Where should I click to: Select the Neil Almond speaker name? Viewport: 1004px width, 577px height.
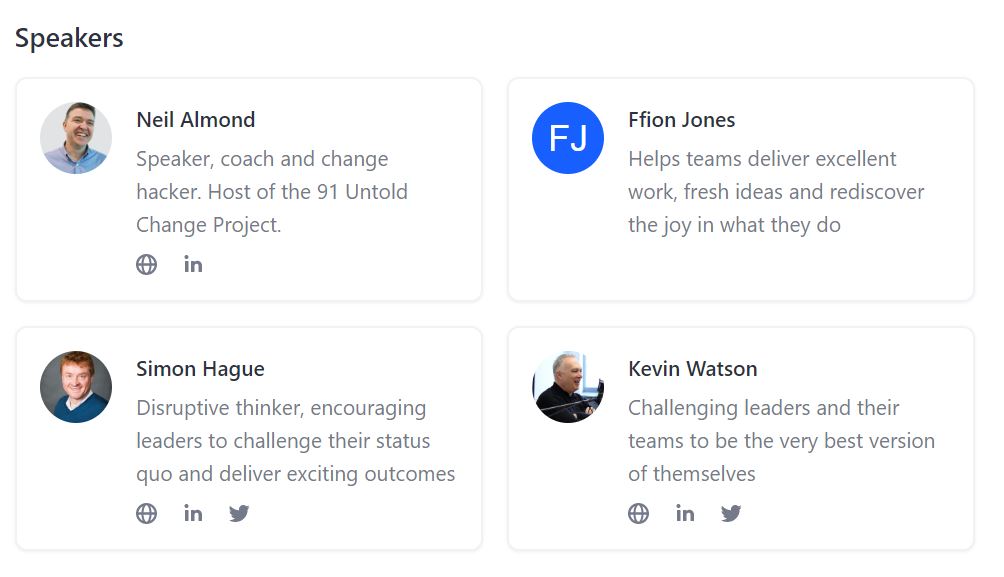pyautogui.click(x=196, y=120)
